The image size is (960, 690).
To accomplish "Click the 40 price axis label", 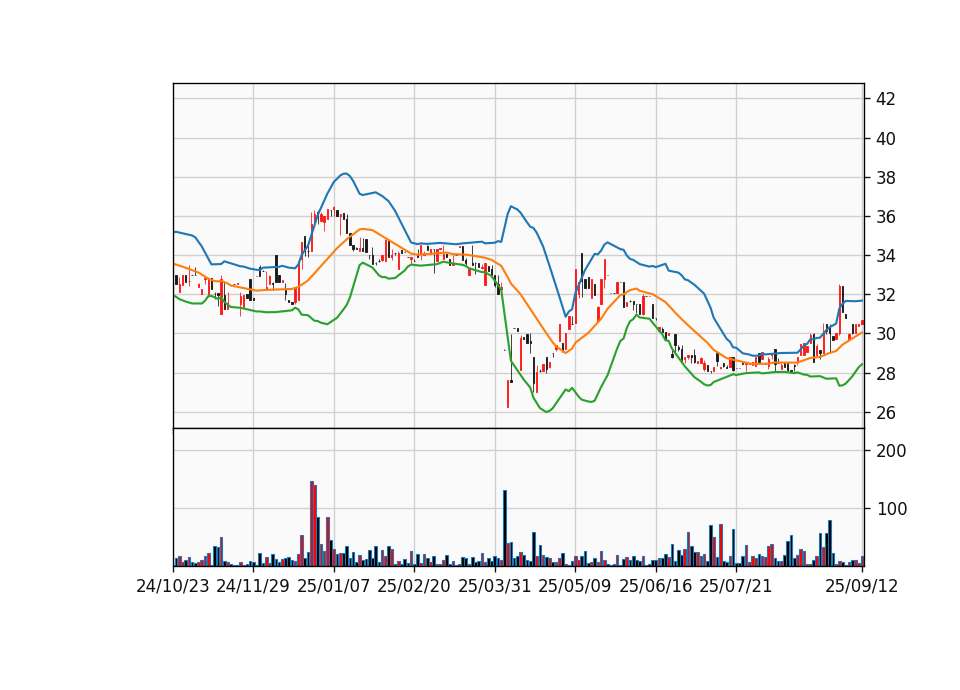I will [886, 139].
